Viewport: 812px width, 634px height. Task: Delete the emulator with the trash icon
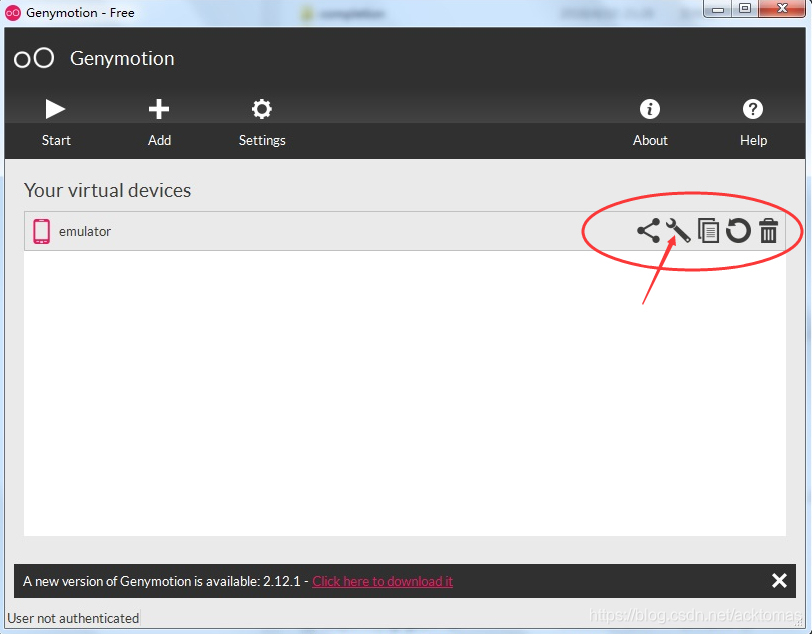(768, 231)
